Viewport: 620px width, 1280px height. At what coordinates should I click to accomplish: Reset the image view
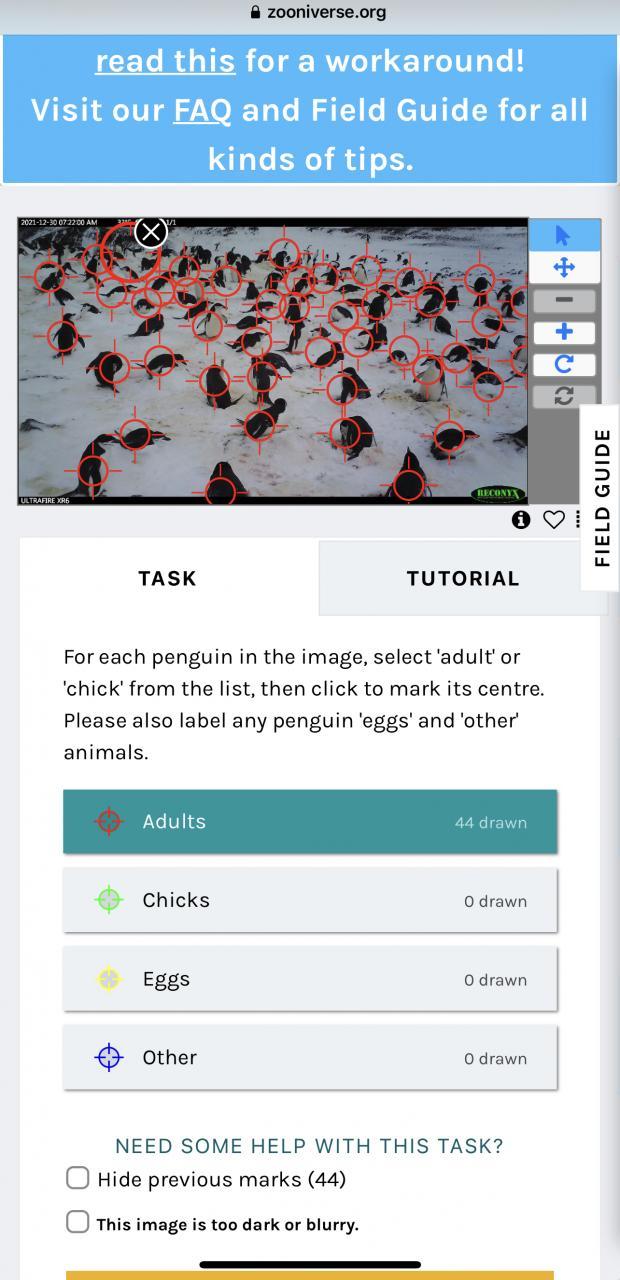[x=563, y=396]
